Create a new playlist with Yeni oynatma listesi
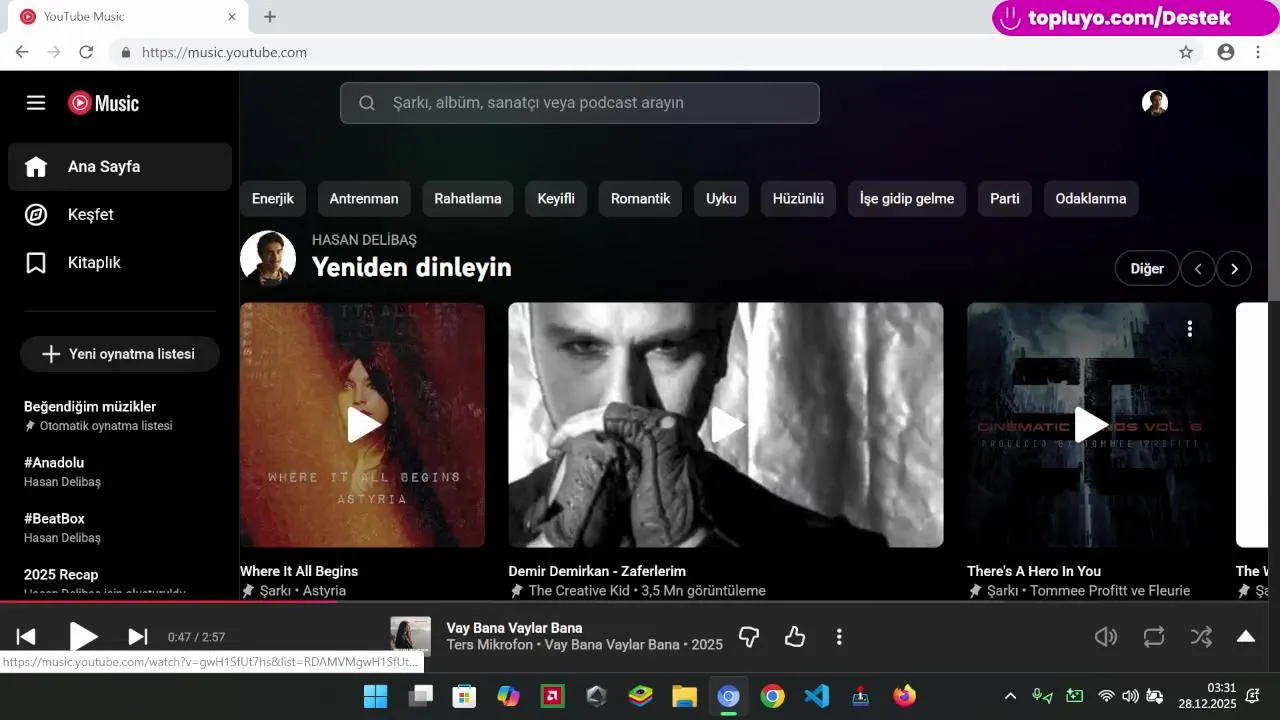This screenshot has width=1280, height=720. (119, 354)
